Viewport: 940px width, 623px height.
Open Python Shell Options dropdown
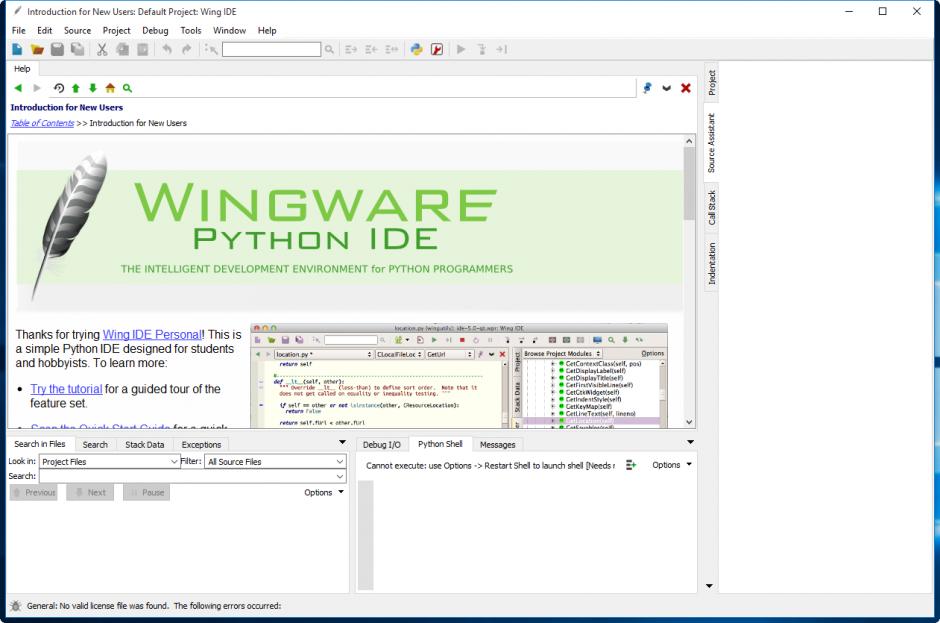[x=672, y=465]
